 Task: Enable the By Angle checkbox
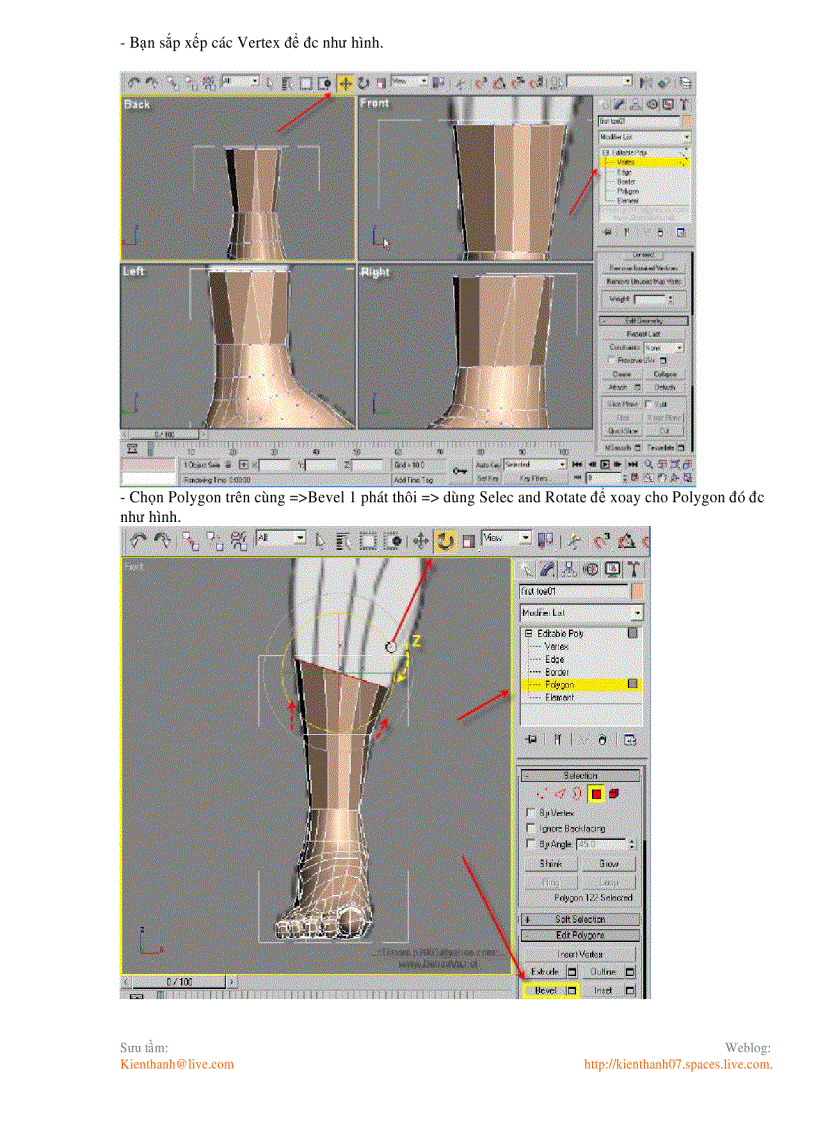(x=529, y=842)
